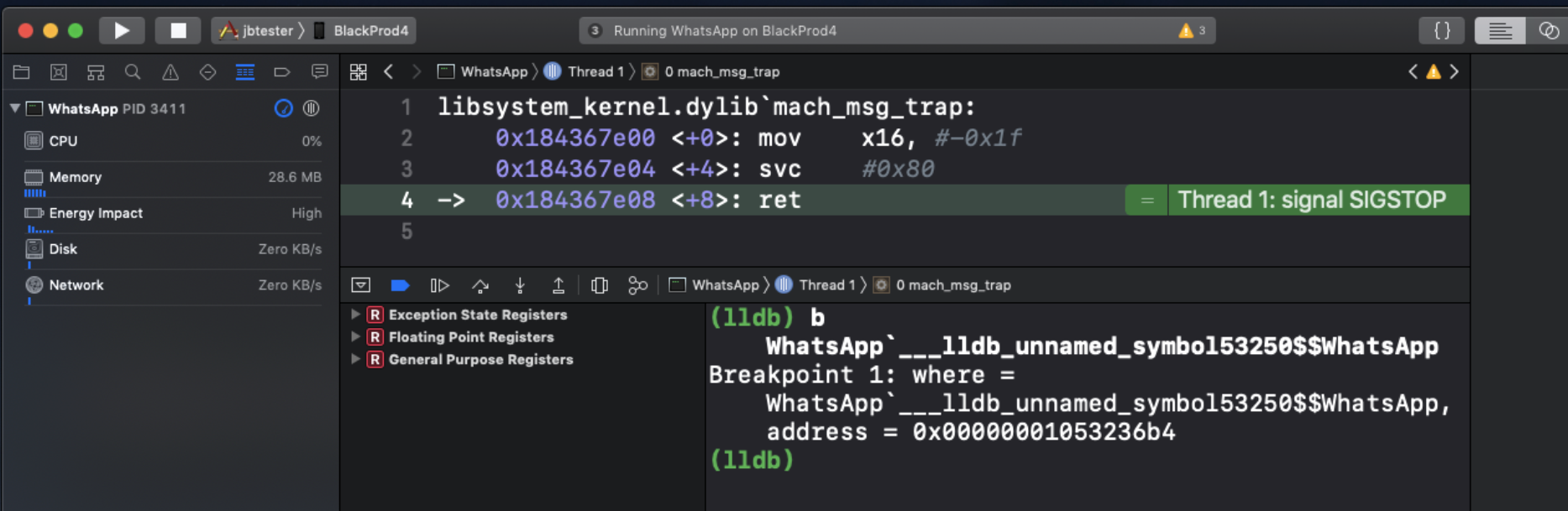Collapse the WhatsApp PID 3411 process
The height and width of the screenshot is (511, 1568).
14,108
